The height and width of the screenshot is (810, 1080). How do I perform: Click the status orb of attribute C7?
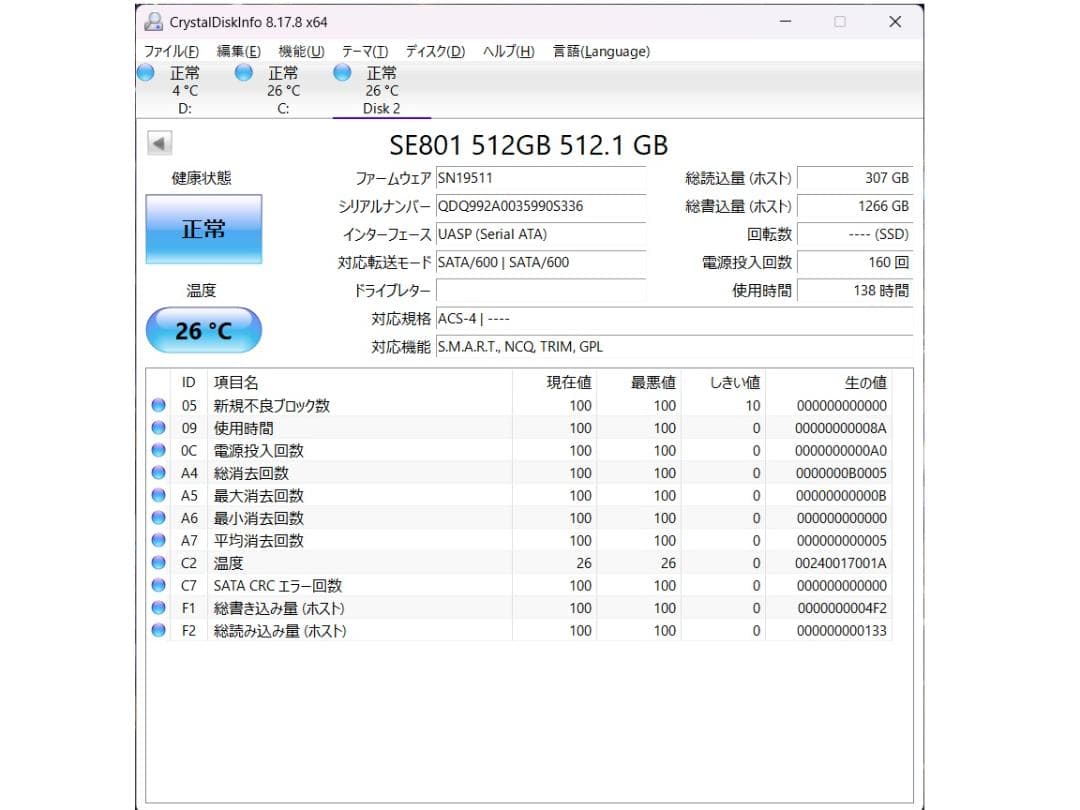point(158,585)
